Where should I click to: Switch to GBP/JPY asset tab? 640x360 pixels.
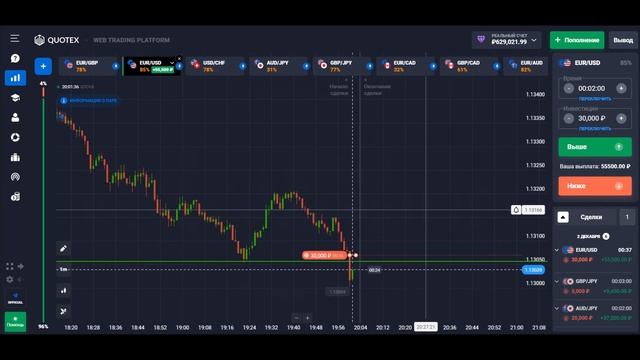(340, 66)
